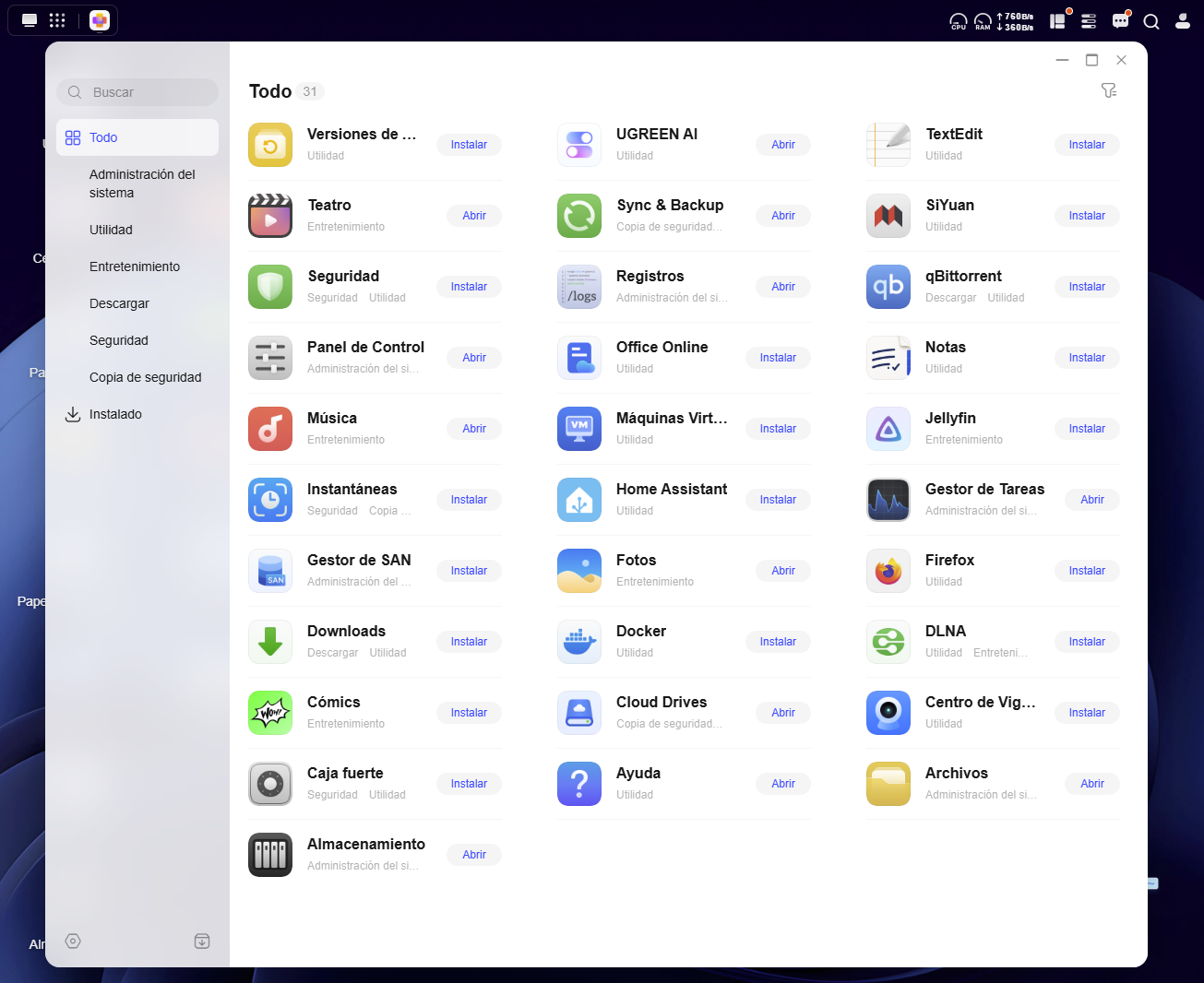Click the qBittorrent icon
1204x983 pixels.
pyautogui.click(x=888, y=287)
